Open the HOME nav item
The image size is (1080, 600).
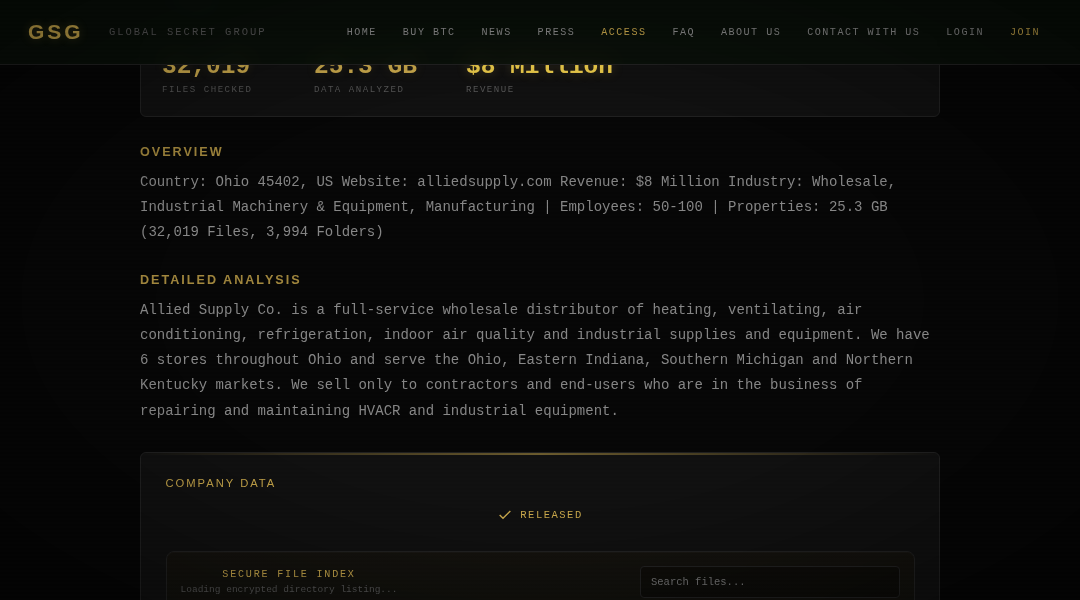coord(361,32)
